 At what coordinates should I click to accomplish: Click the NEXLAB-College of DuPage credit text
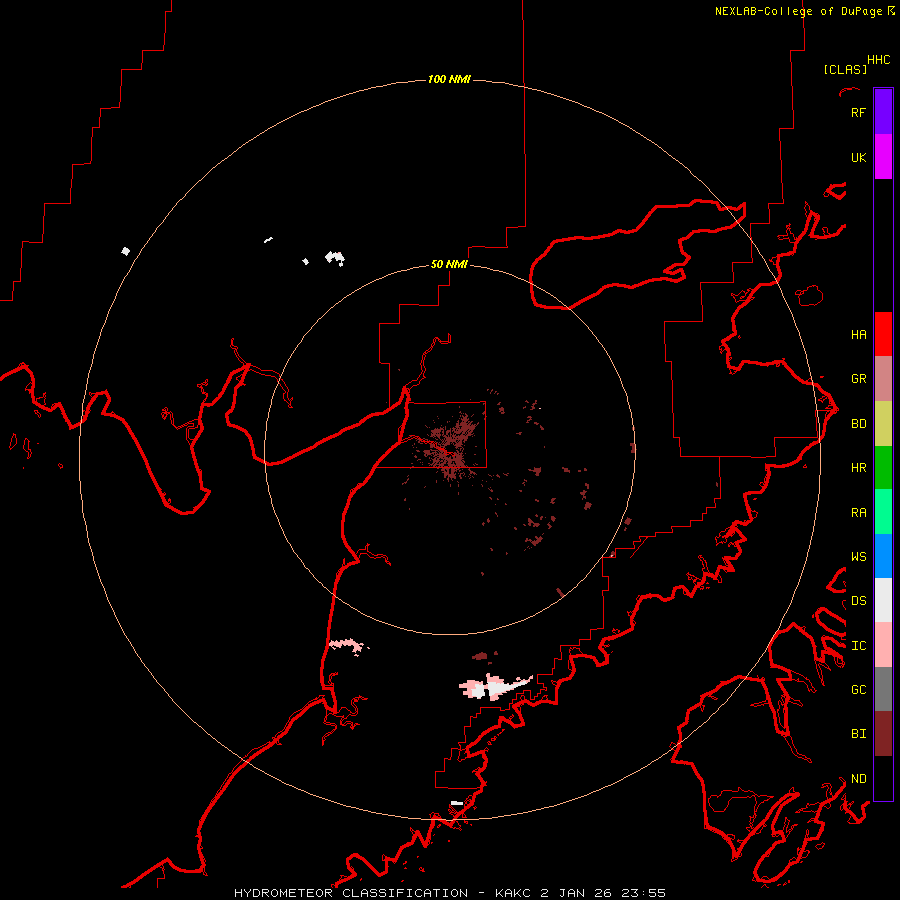[x=798, y=11]
